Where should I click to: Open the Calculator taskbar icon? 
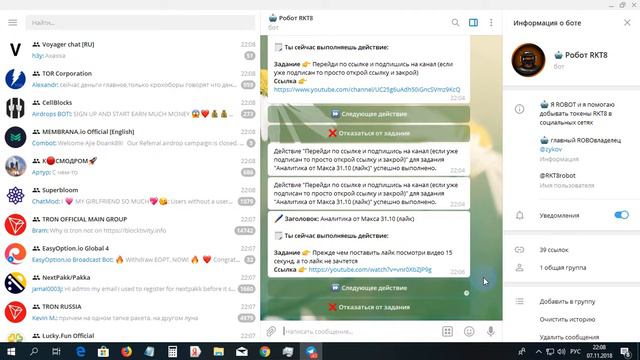click(x=173, y=351)
